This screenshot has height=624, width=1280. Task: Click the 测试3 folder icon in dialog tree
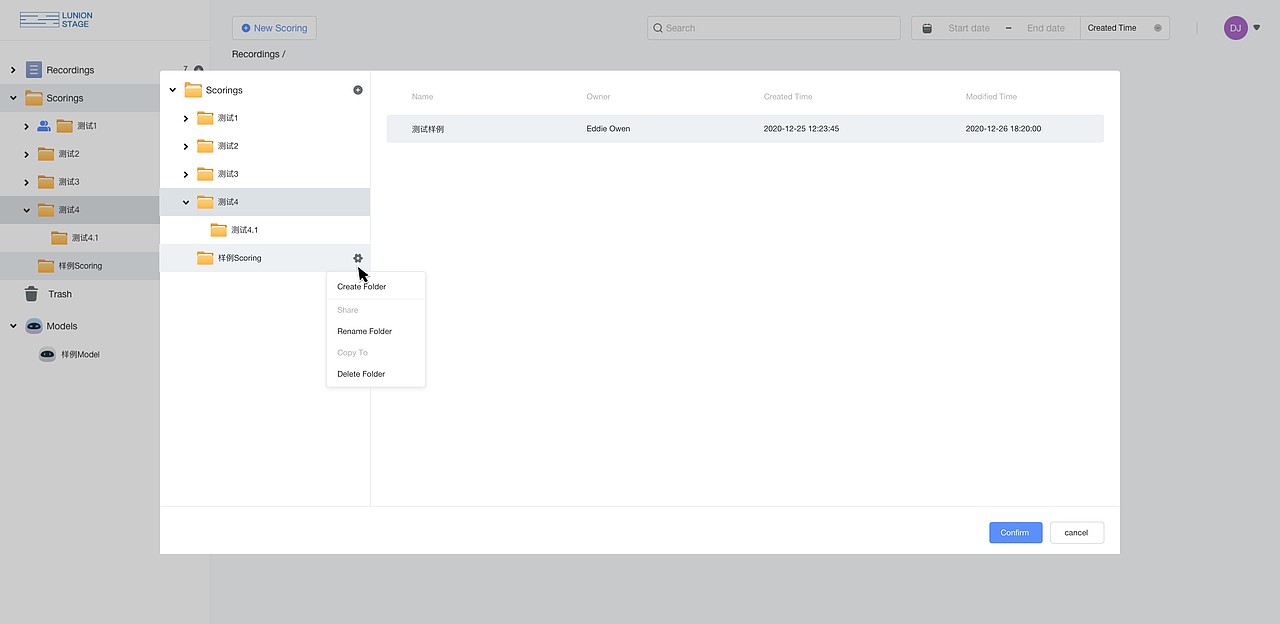[x=205, y=174]
